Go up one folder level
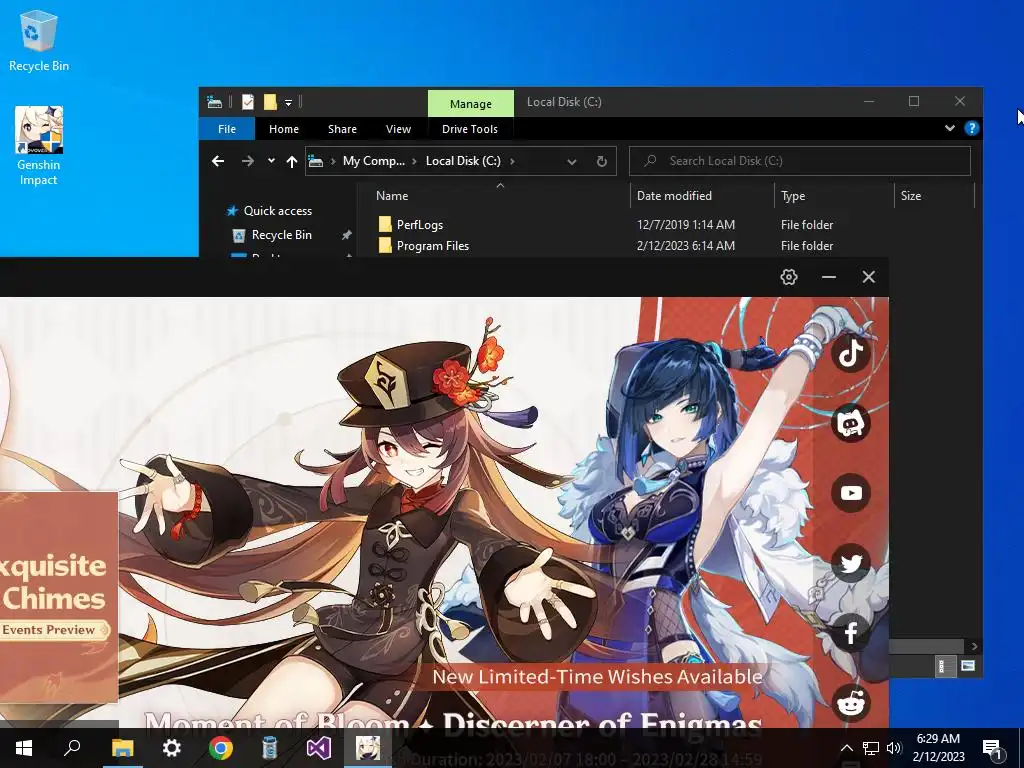This screenshot has width=1024, height=768. click(291, 161)
